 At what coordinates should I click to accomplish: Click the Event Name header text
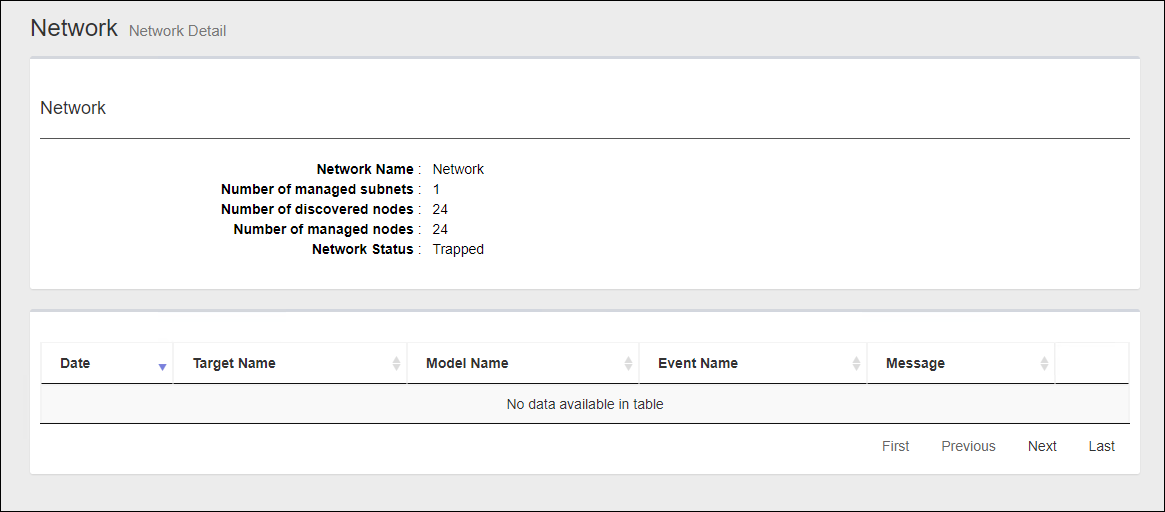click(698, 363)
